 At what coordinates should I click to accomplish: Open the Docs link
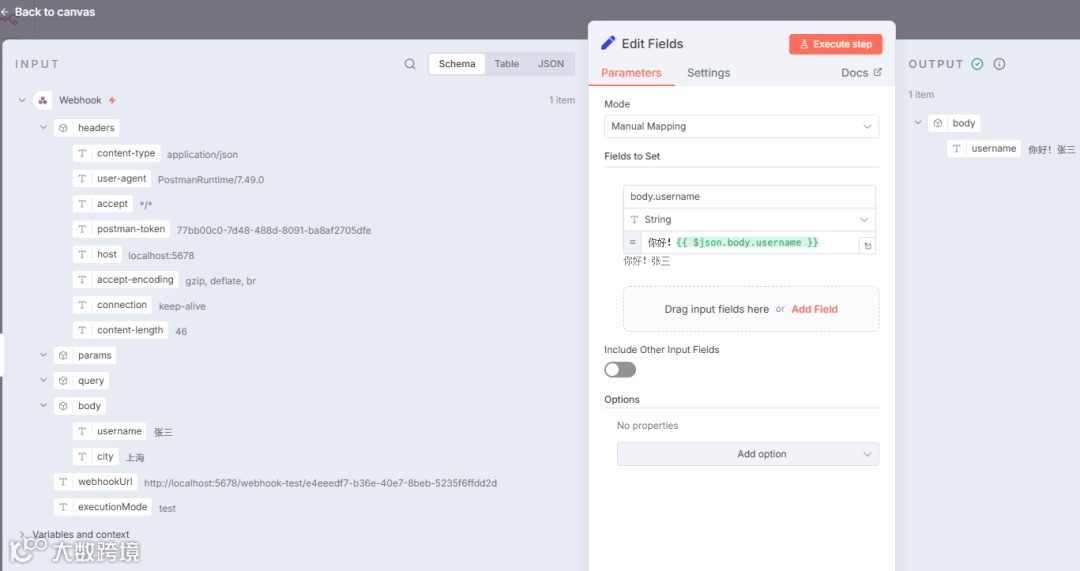pyautogui.click(x=861, y=73)
